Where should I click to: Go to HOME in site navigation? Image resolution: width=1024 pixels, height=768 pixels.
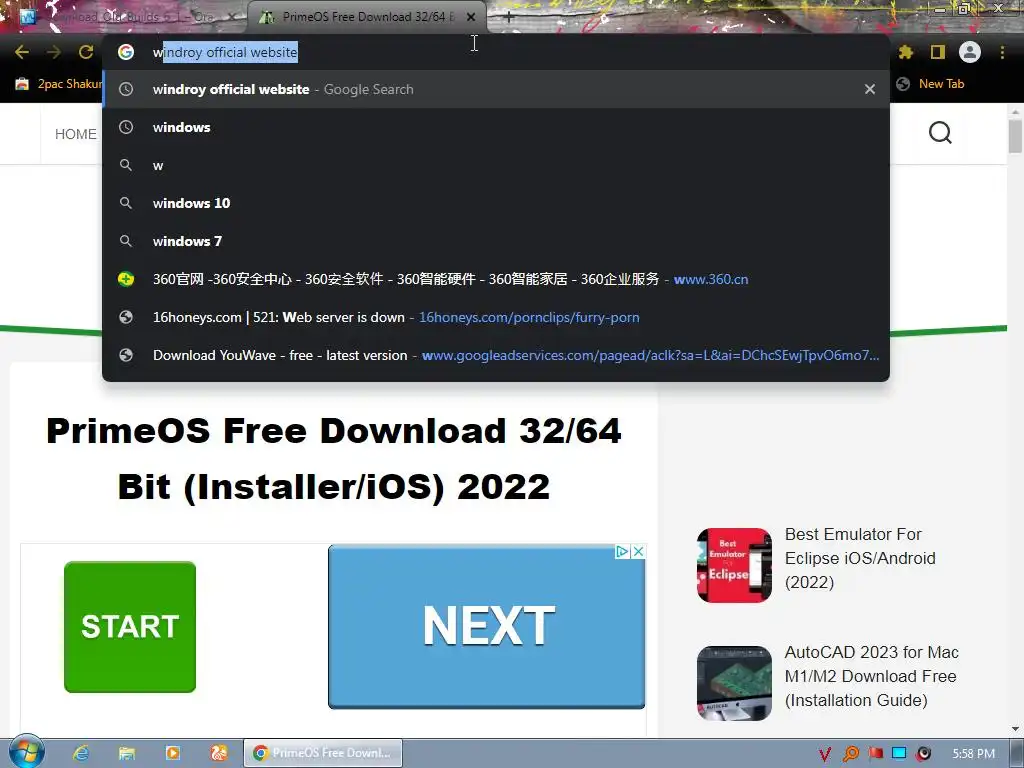[x=76, y=134]
